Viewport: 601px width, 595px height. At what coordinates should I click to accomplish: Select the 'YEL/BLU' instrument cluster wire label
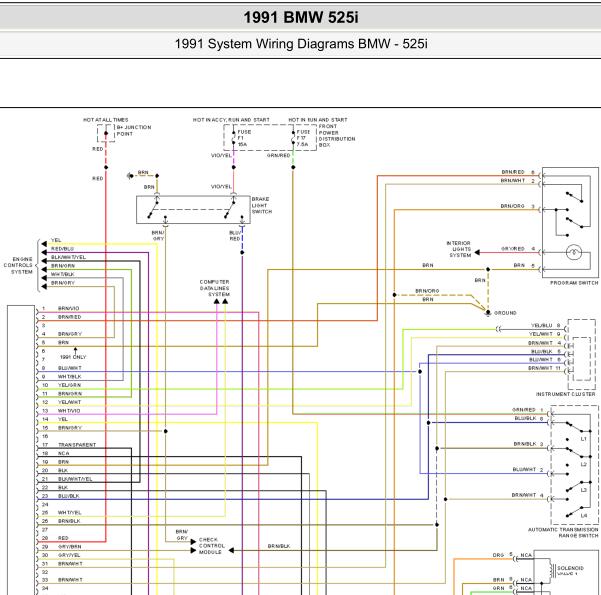pos(542,325)
